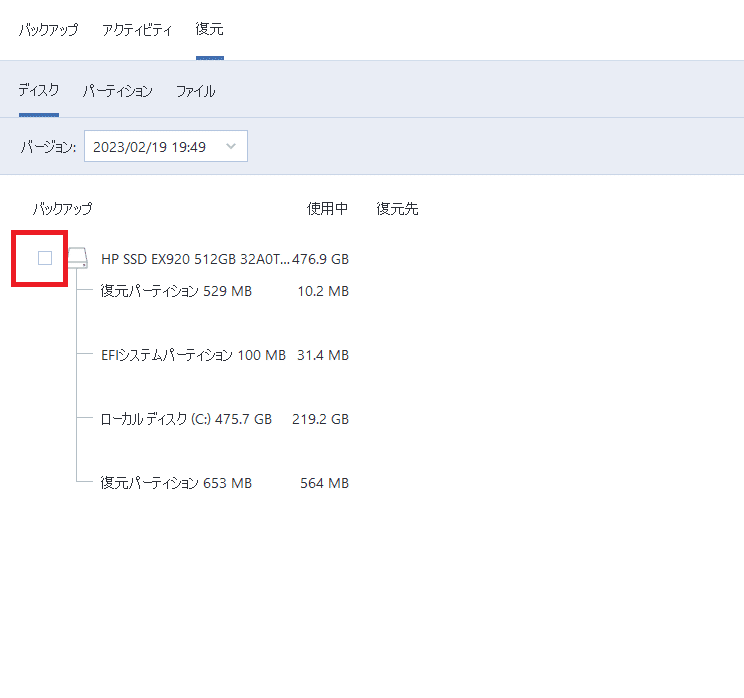Click the HP SSD disk drive icon
The width and height of the screenshot is (744, 698).
coord(78,258)
